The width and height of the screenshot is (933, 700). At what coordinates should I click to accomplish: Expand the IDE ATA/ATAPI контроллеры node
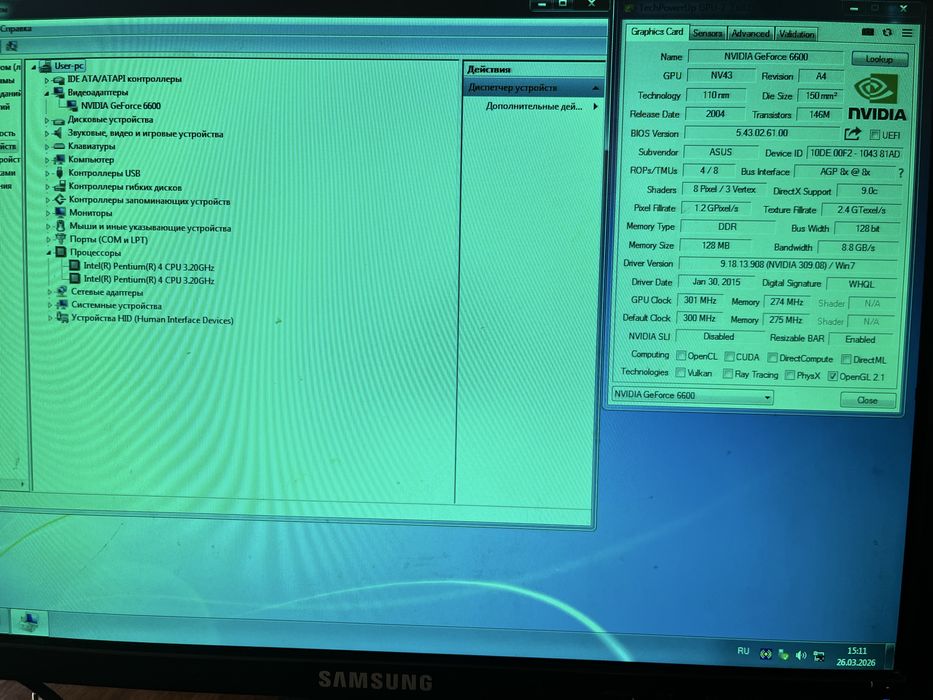46,80
